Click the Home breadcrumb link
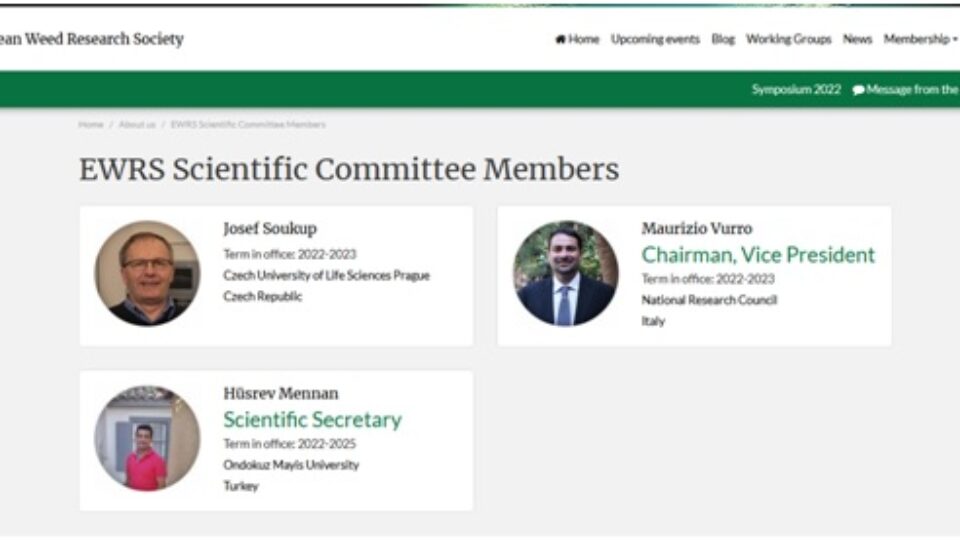Screen dimensions: 960x540 click(x=91, y=125)
